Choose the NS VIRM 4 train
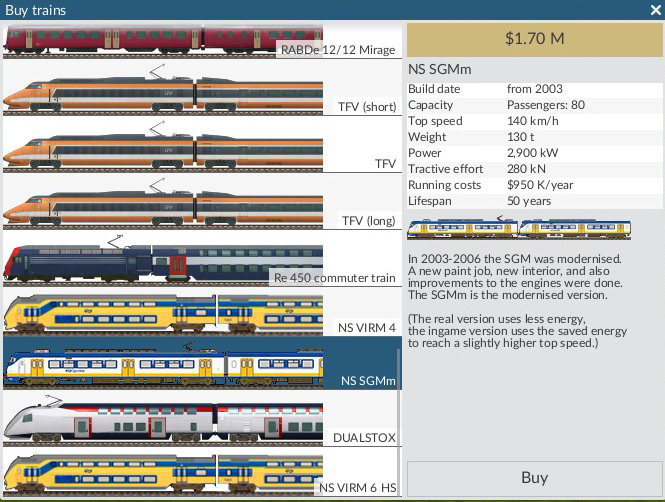The image size is (665, 502). tap(202, 312)
